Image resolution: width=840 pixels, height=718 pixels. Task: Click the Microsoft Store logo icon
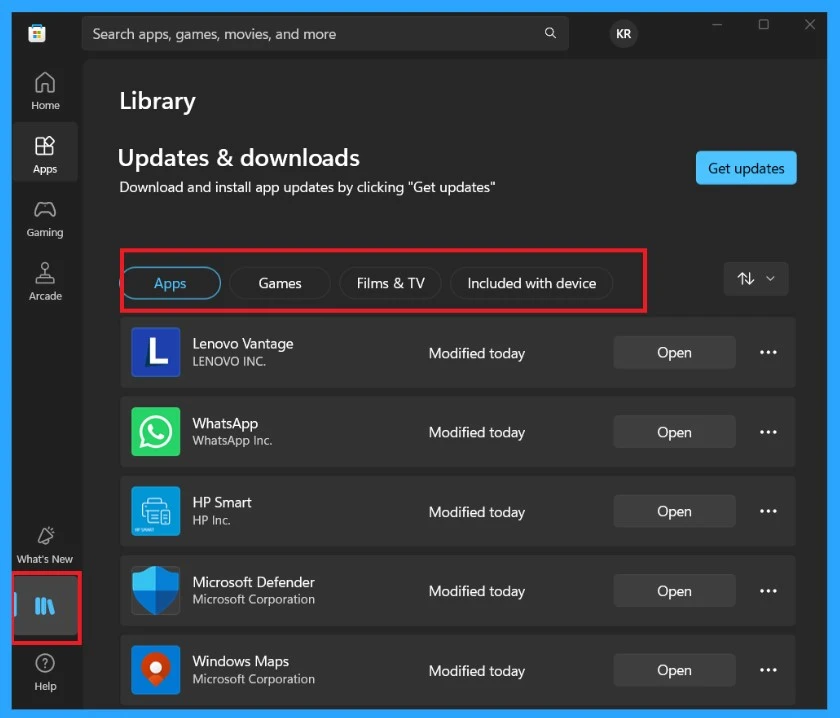pyautogui.click(x=37, y=33)
